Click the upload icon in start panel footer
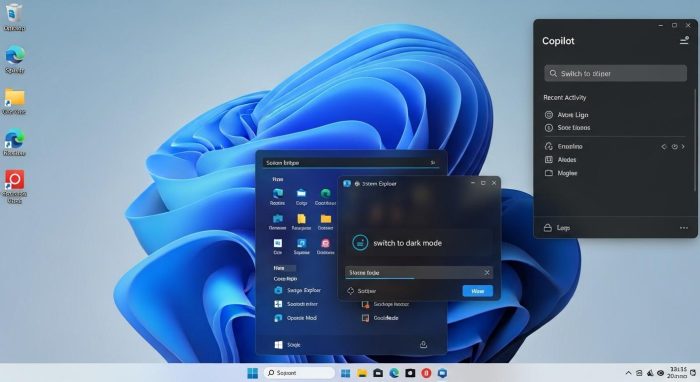 [423, 345]
